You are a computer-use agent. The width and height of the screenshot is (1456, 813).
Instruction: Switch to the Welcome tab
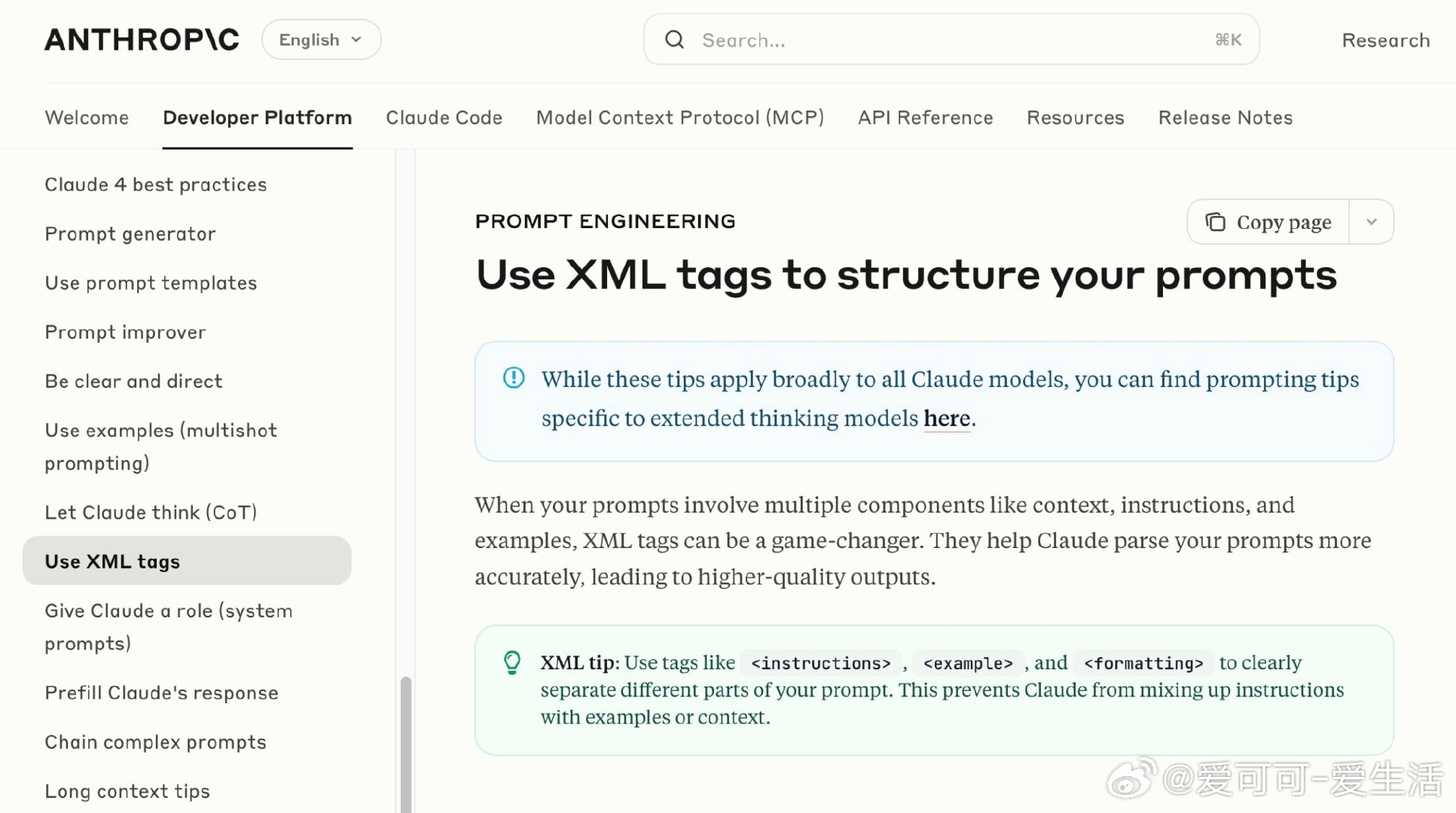(87, 118)
